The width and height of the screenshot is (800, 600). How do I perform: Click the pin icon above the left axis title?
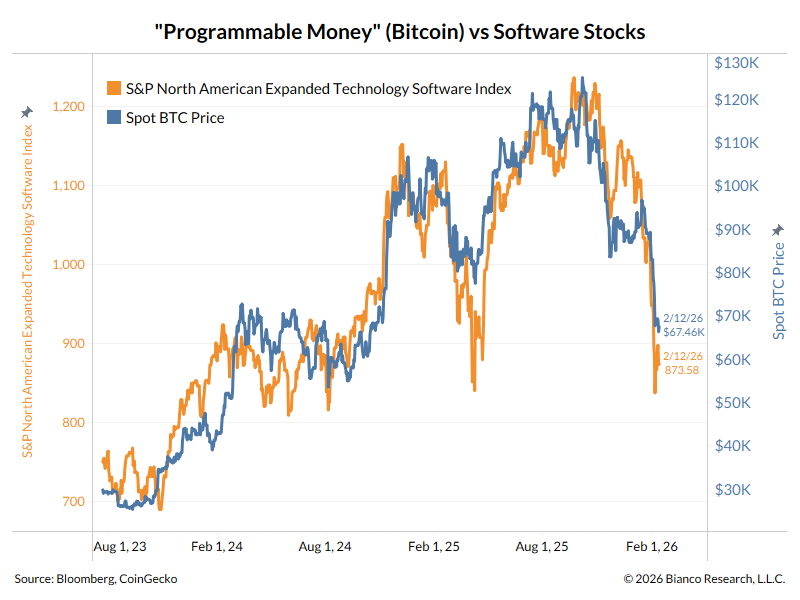(27, 112)
